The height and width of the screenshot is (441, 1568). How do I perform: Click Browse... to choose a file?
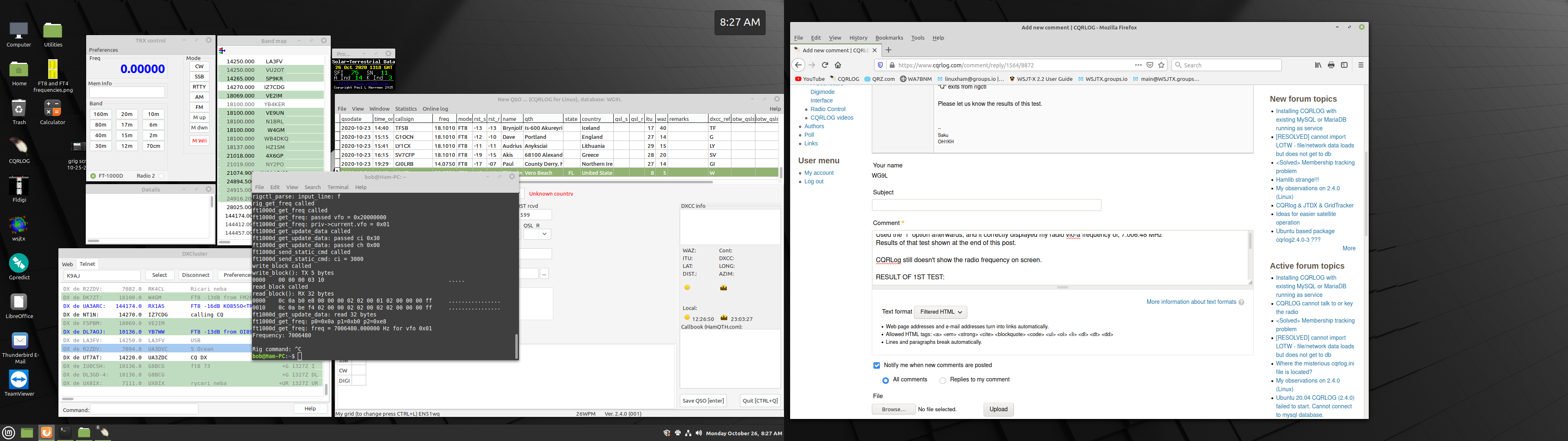point(893,409)
